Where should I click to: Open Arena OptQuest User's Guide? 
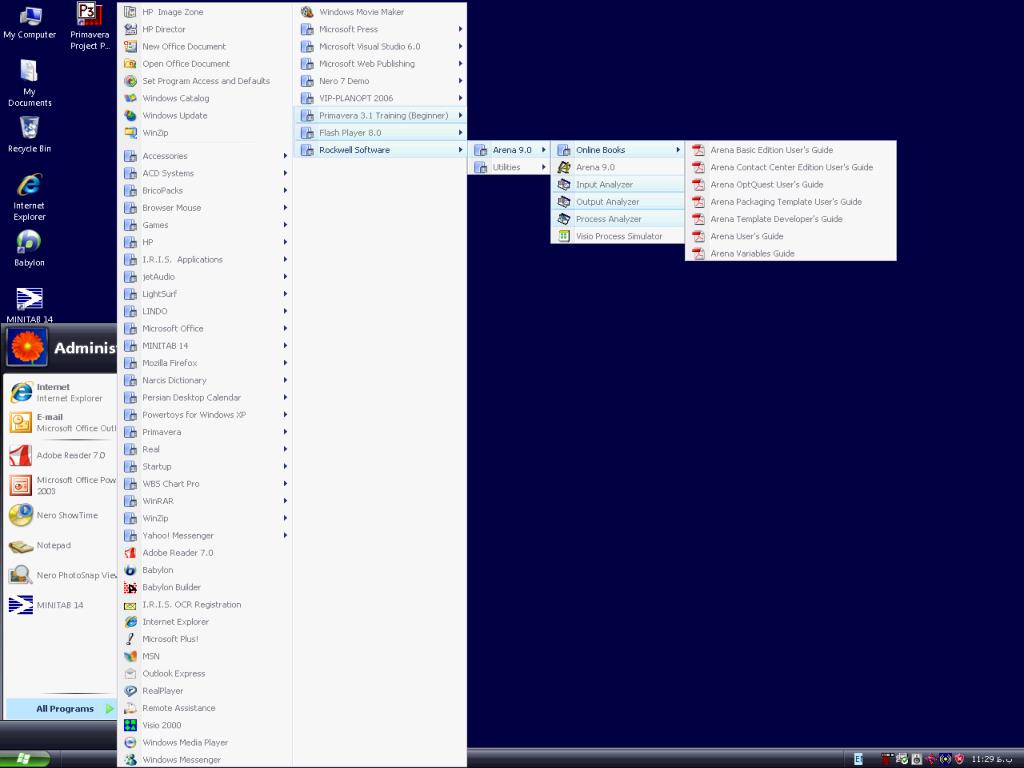pyautogui.click(x=791, y=184)
